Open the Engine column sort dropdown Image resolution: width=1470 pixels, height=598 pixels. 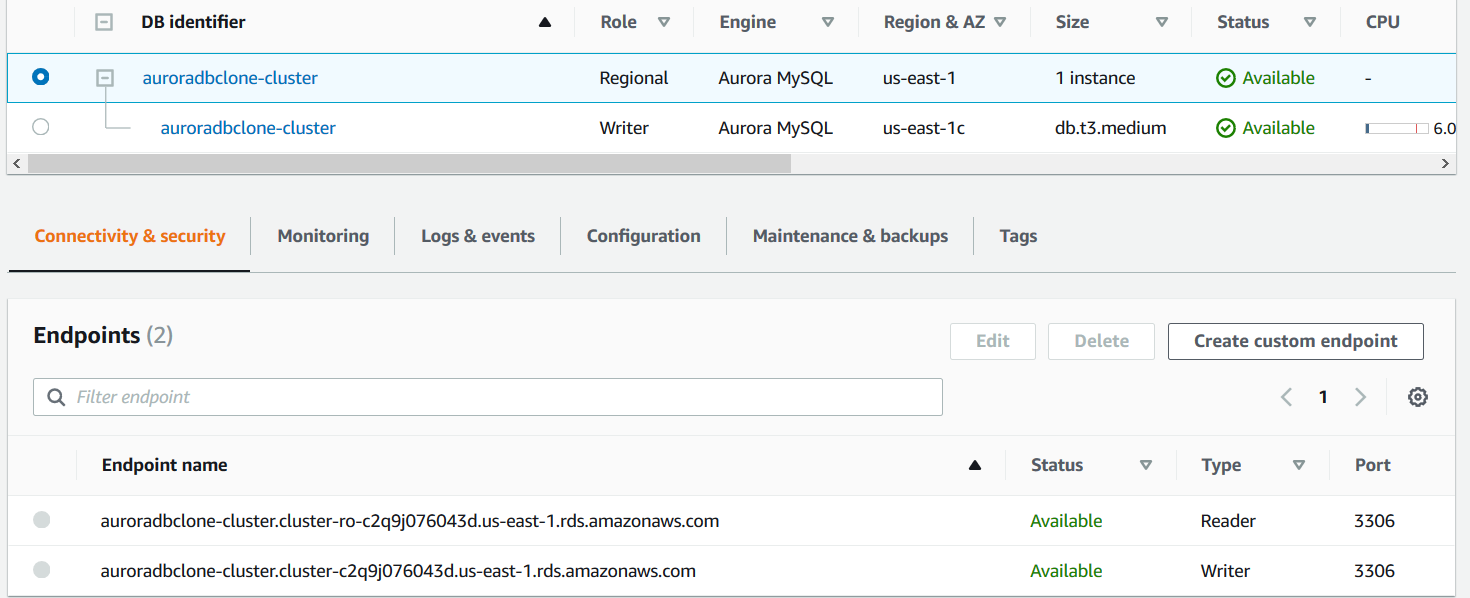828,22
